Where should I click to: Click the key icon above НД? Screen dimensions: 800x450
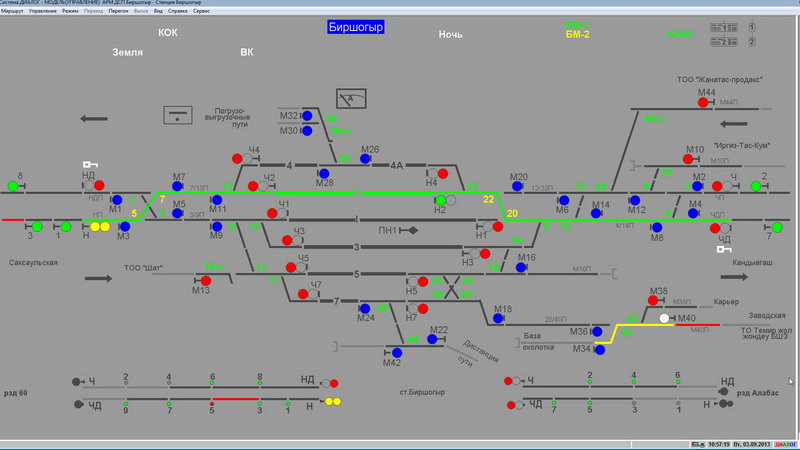click(90, 164)
